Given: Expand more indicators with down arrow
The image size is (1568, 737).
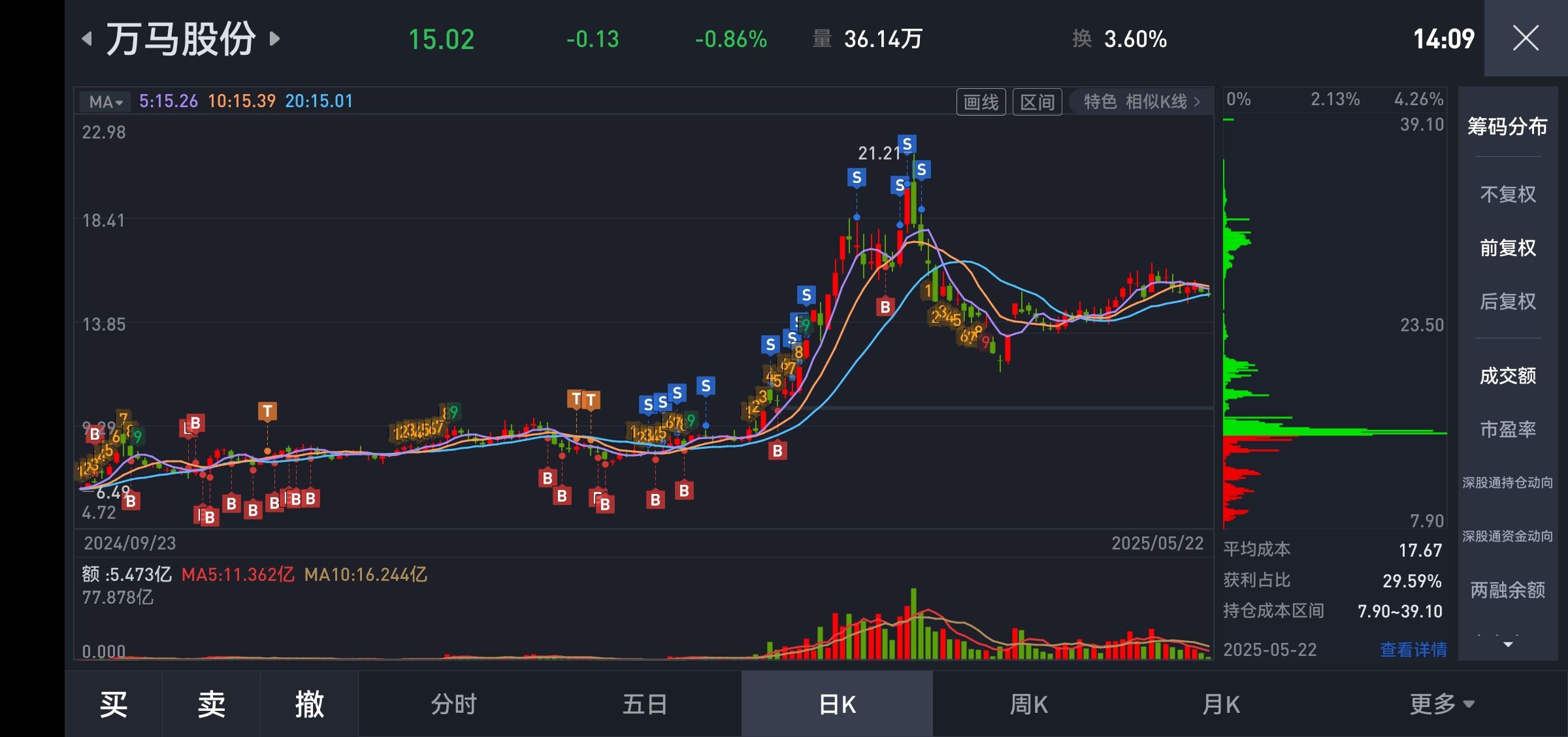Looking at the screenshot, I should (1508, 644).
